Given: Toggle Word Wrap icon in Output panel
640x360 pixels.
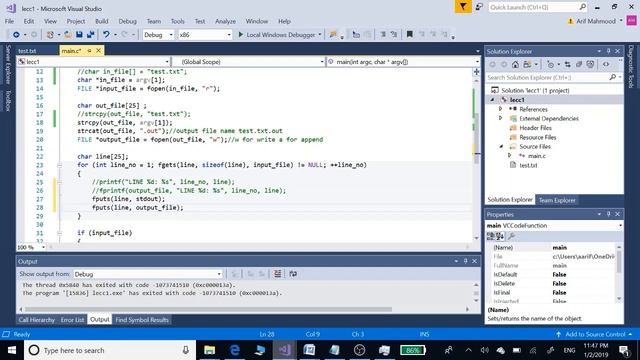Looking at the screenshot, I should pos(293,274).
